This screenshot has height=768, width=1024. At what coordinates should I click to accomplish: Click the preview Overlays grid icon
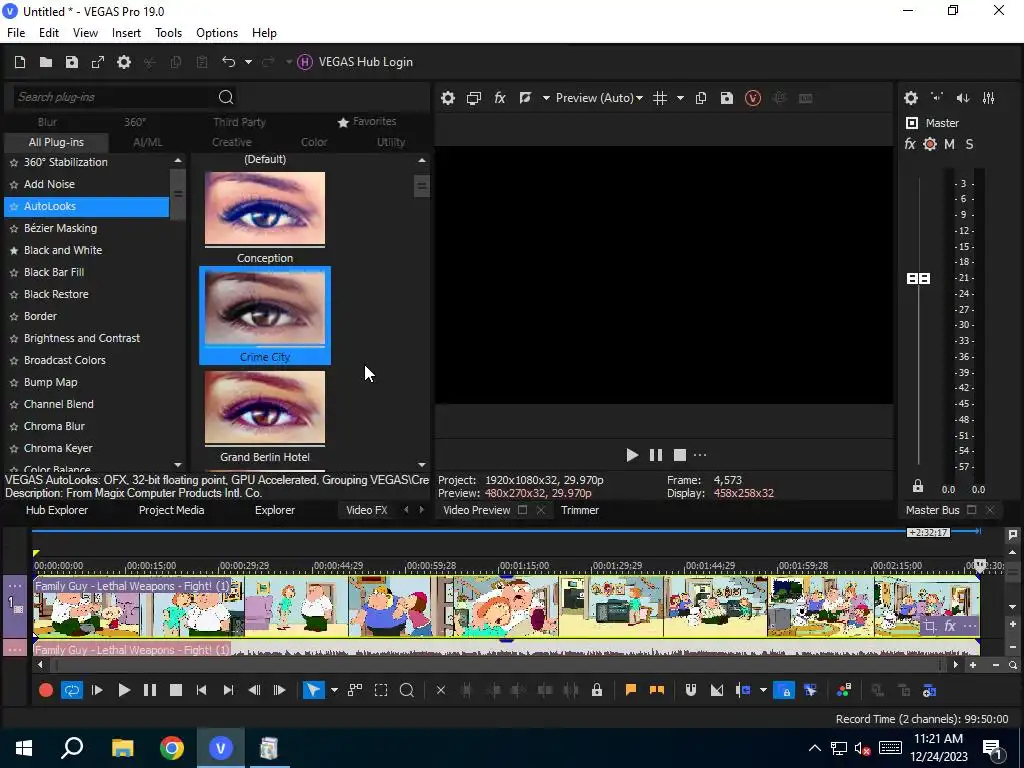point(660,98)
